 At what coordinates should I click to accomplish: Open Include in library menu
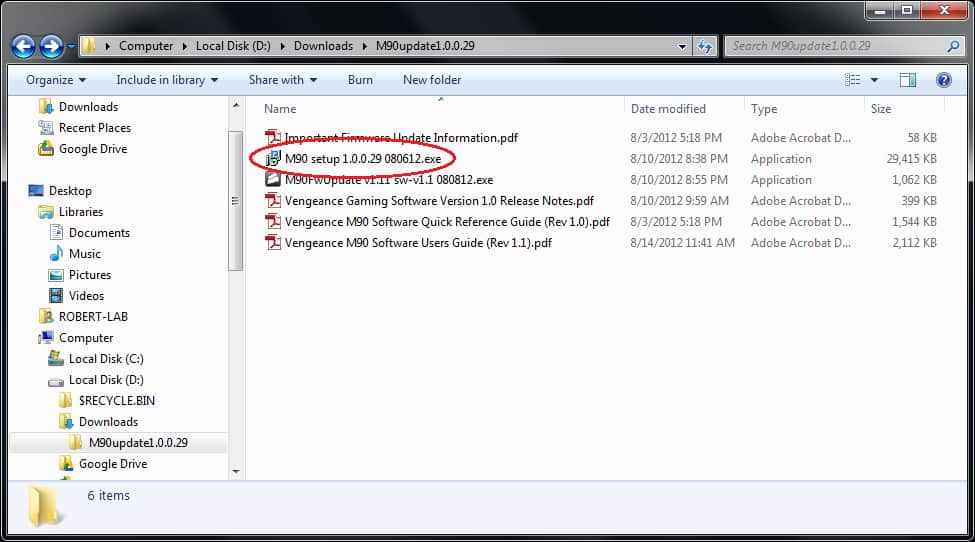coord(167,80)
